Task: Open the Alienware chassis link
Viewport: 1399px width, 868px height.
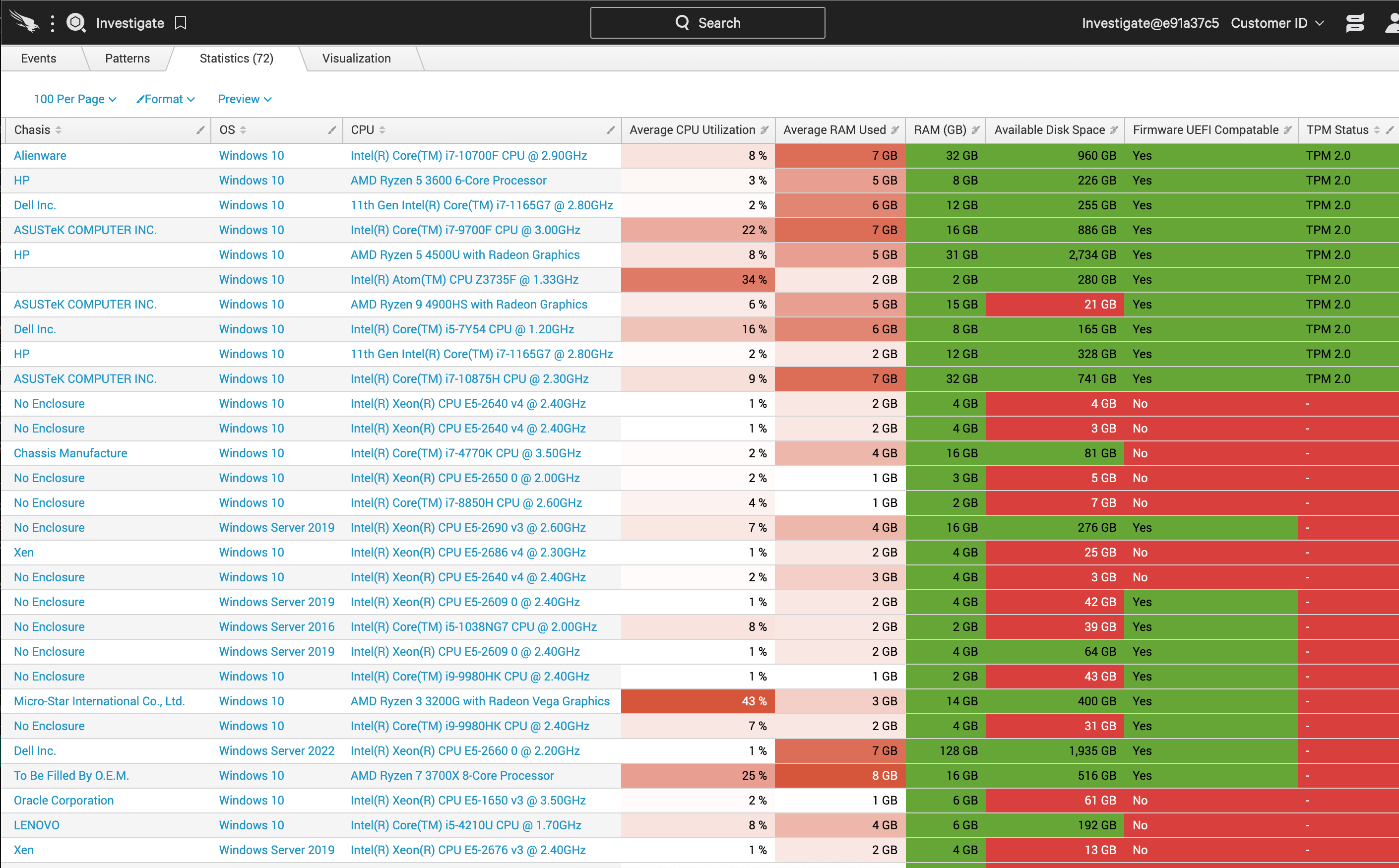Action: 40,155
